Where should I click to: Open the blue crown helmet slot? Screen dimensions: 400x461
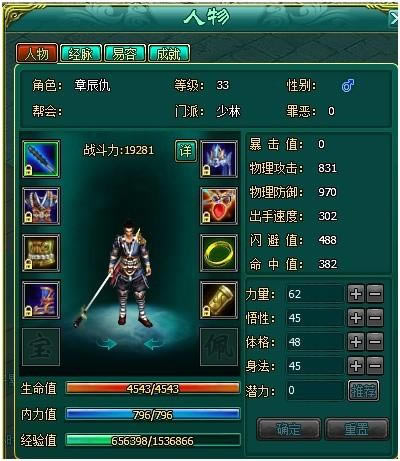pyautogui.click(x=219, y=159)
